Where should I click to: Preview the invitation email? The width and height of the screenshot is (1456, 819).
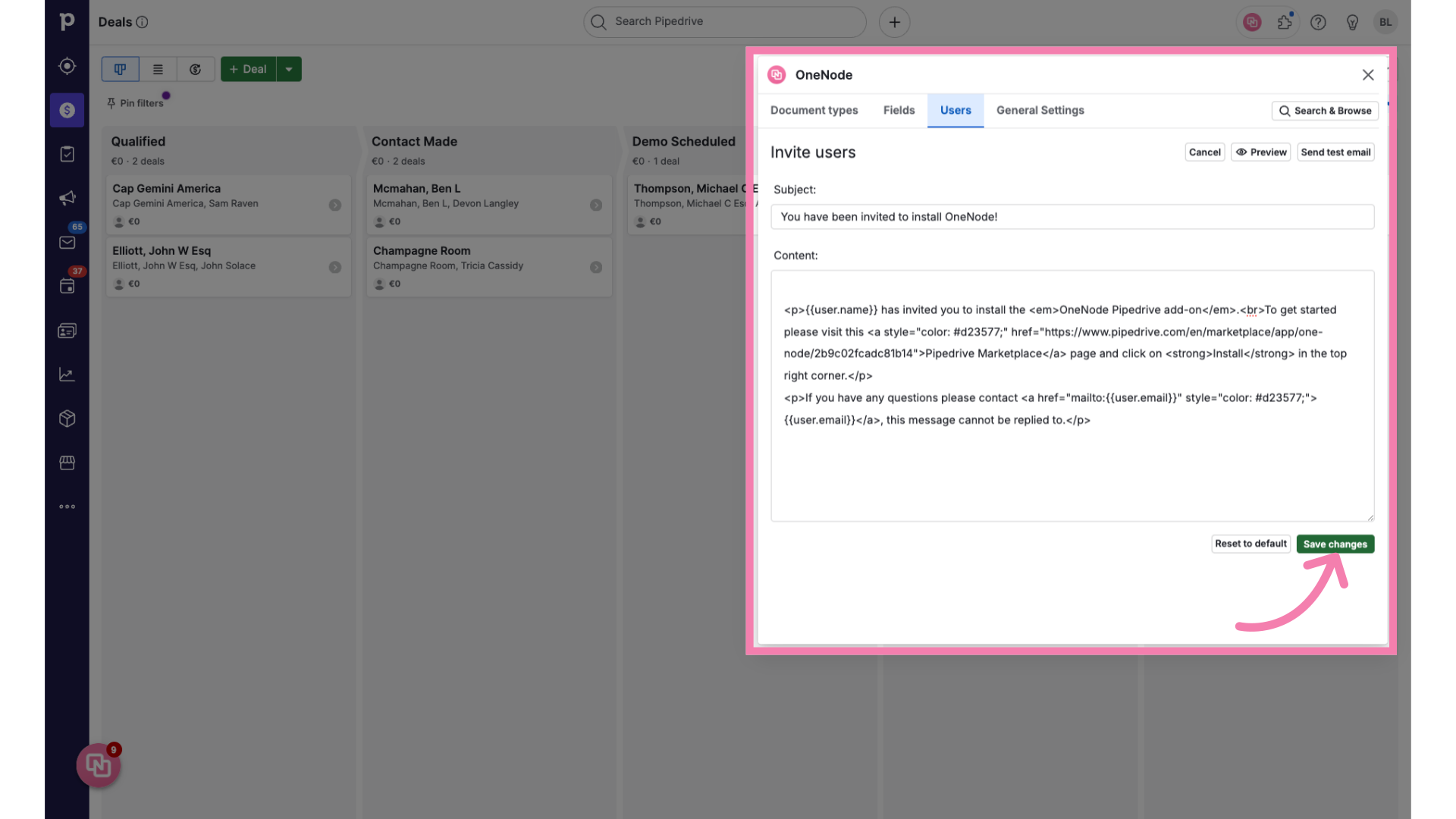[x=1260, y=152]
